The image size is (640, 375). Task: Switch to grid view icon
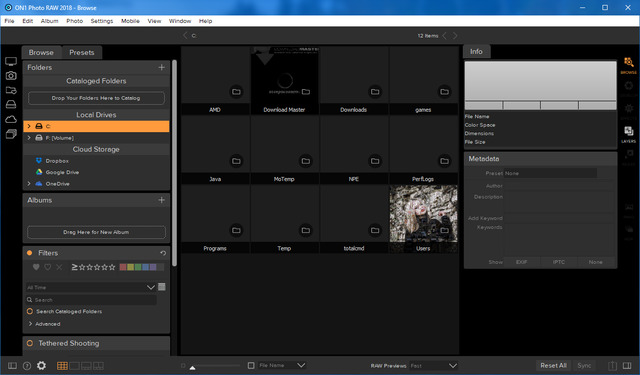click(62, 366)
